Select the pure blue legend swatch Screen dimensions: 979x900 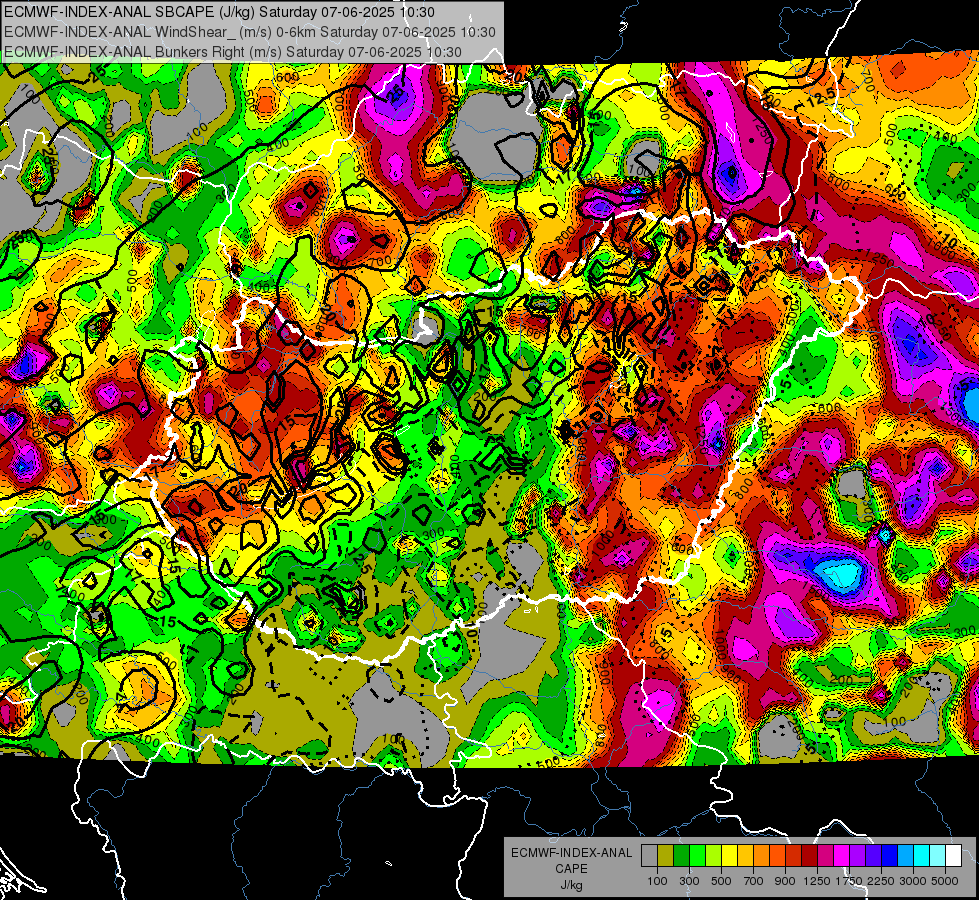[890, 855]
